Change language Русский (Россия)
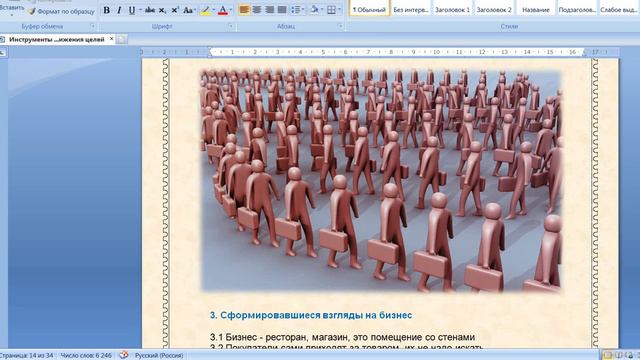Screen dimensions: 640x360 (159, 356)
